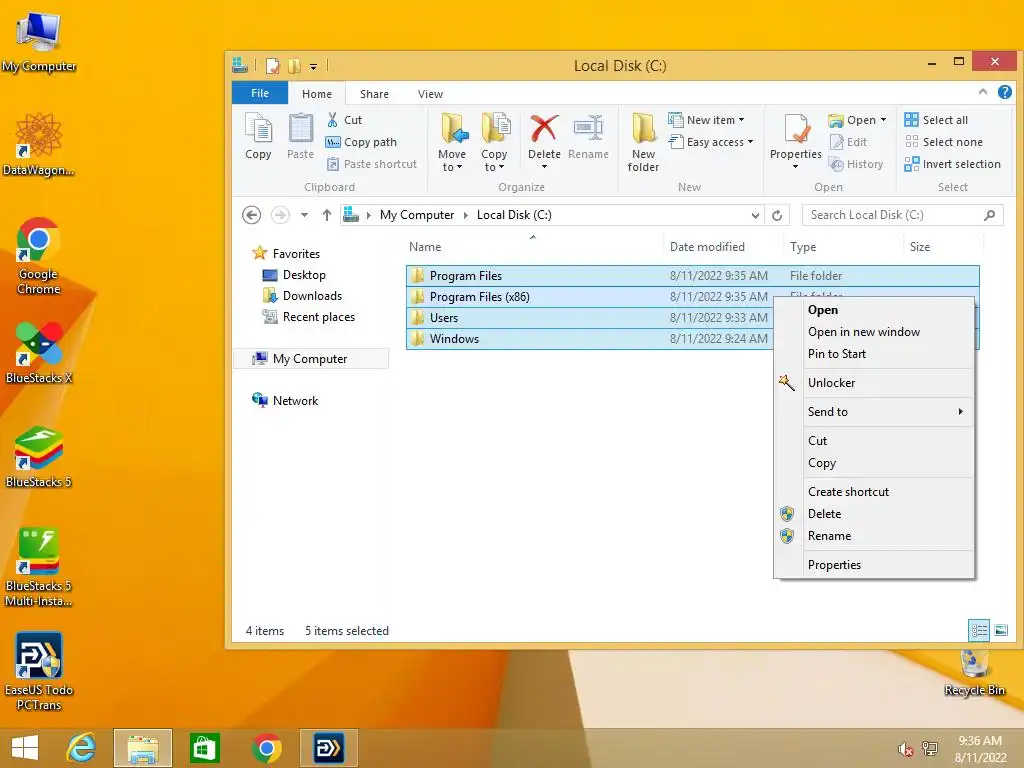Click Select none in the ribbon
The height and width of the screenshot is (768, 1024).
click(x=944, y=142)
